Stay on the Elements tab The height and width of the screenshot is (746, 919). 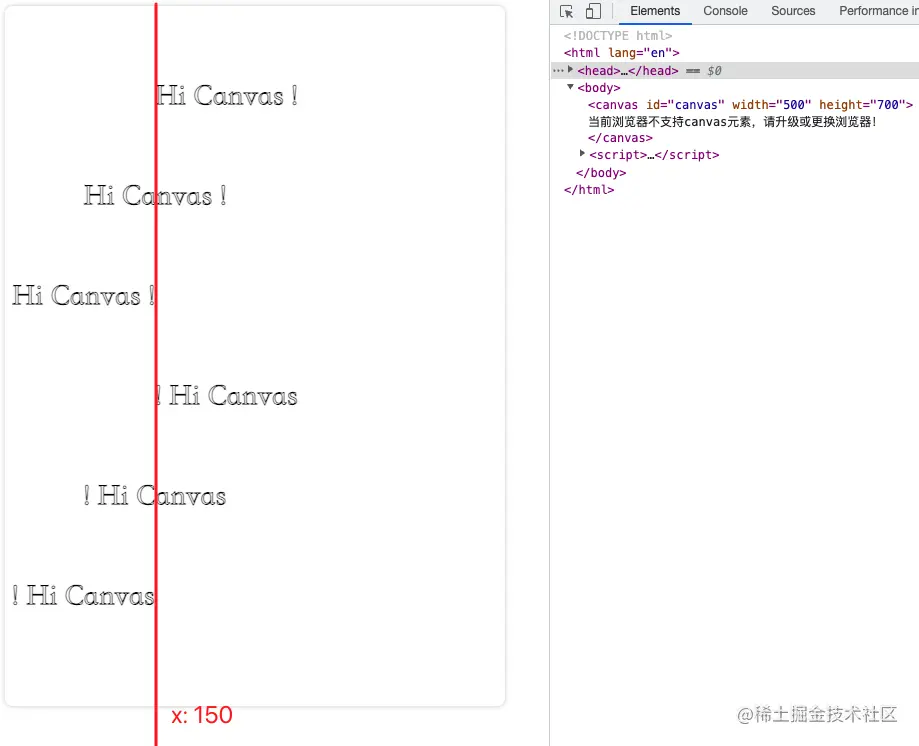(x=655, y=11)
